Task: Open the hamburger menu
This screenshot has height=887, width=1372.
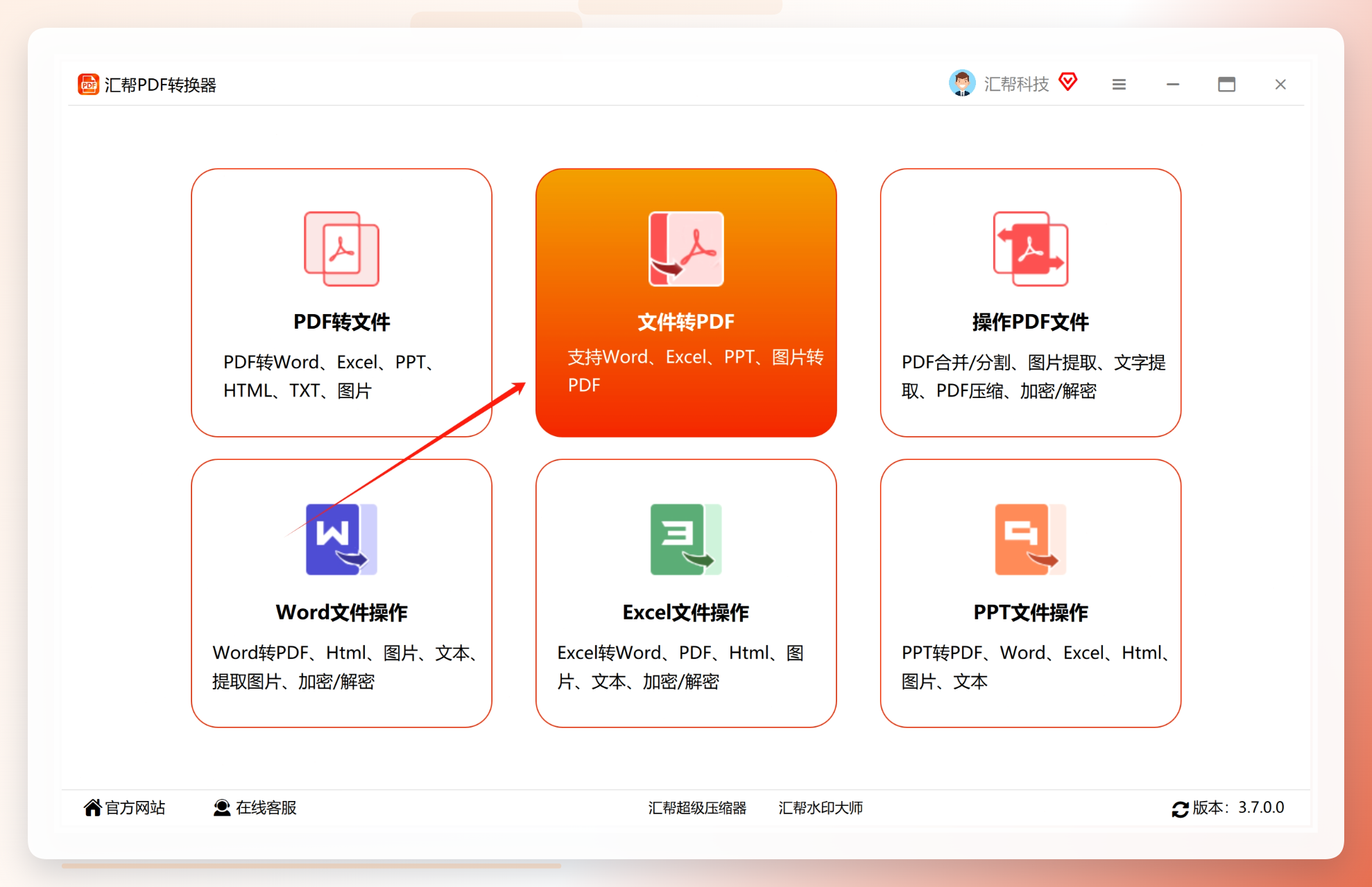Action: click(1119, 85)
